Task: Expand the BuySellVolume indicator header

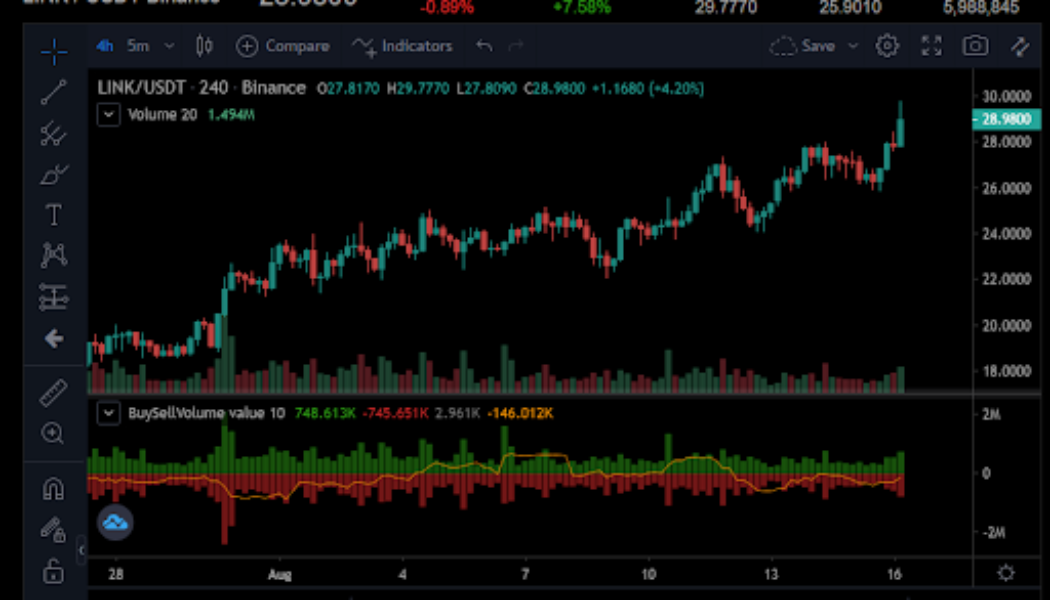Action: pyautogui.click(x=108, y=412)
